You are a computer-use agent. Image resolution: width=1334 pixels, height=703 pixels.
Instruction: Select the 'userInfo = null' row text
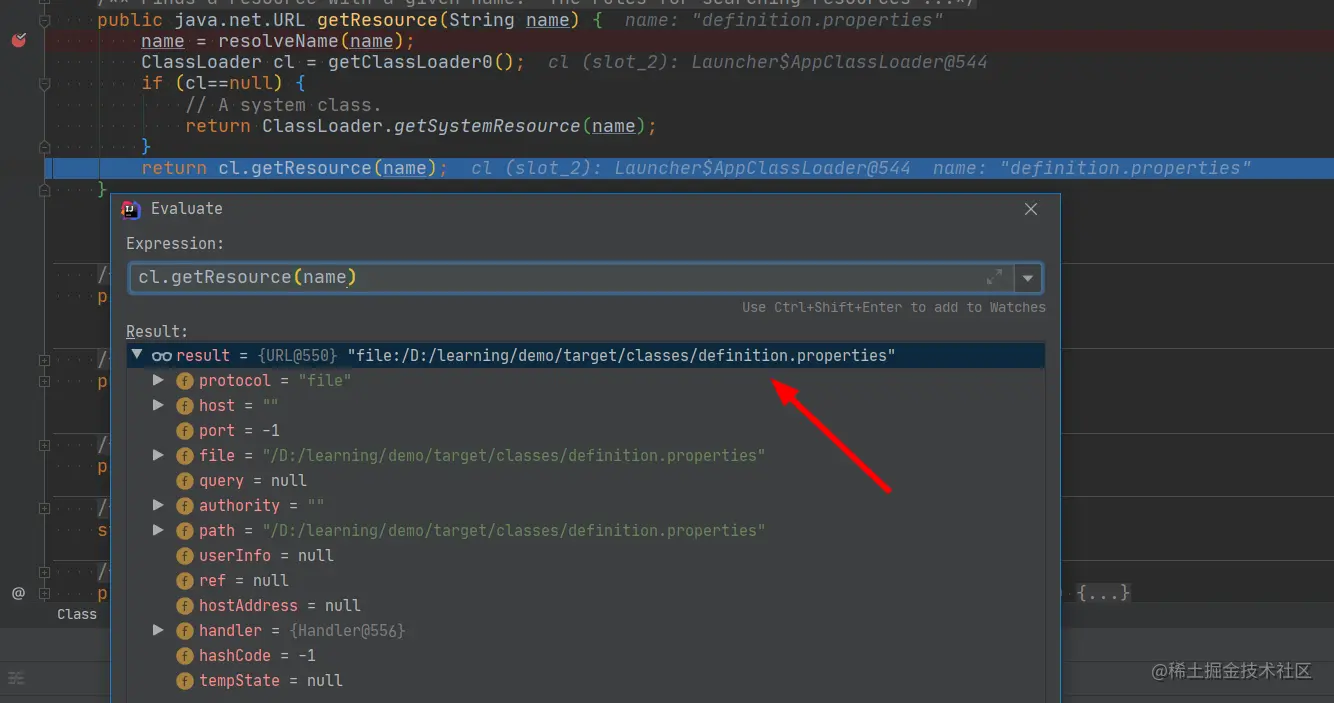click(266, 556)
